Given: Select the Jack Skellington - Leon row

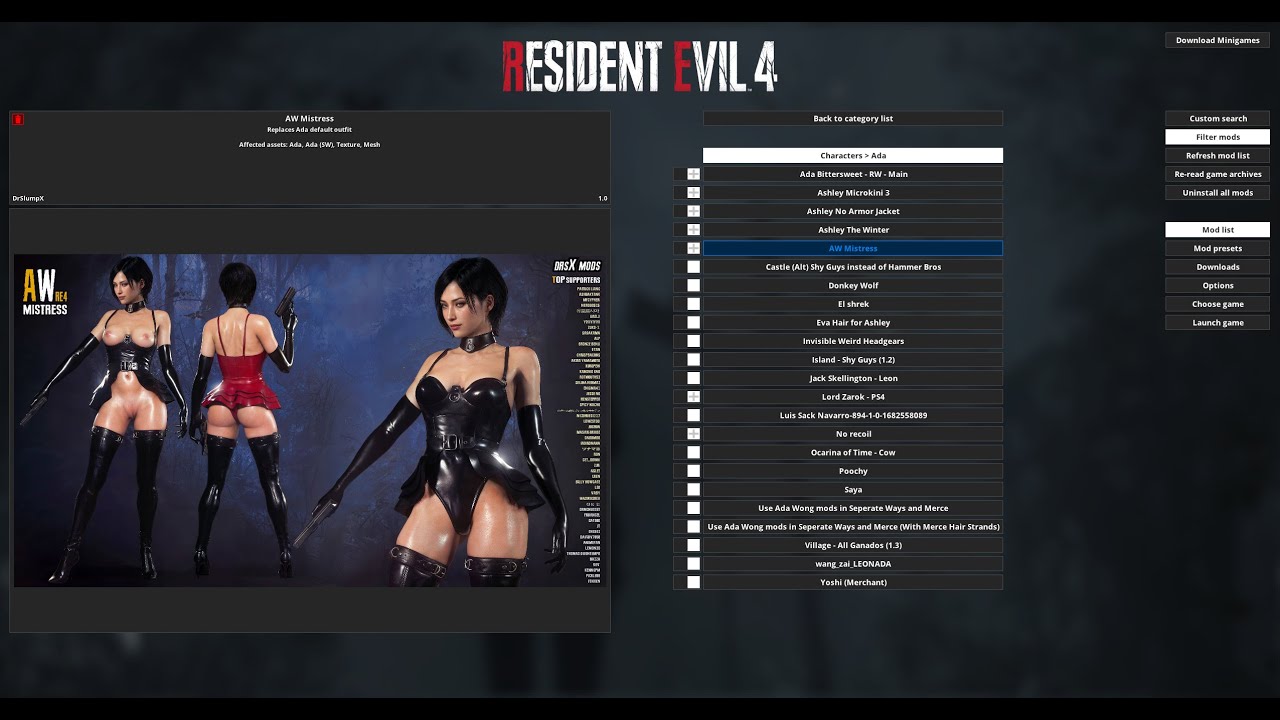Looking at the screenshot, I should pos(853,378).
